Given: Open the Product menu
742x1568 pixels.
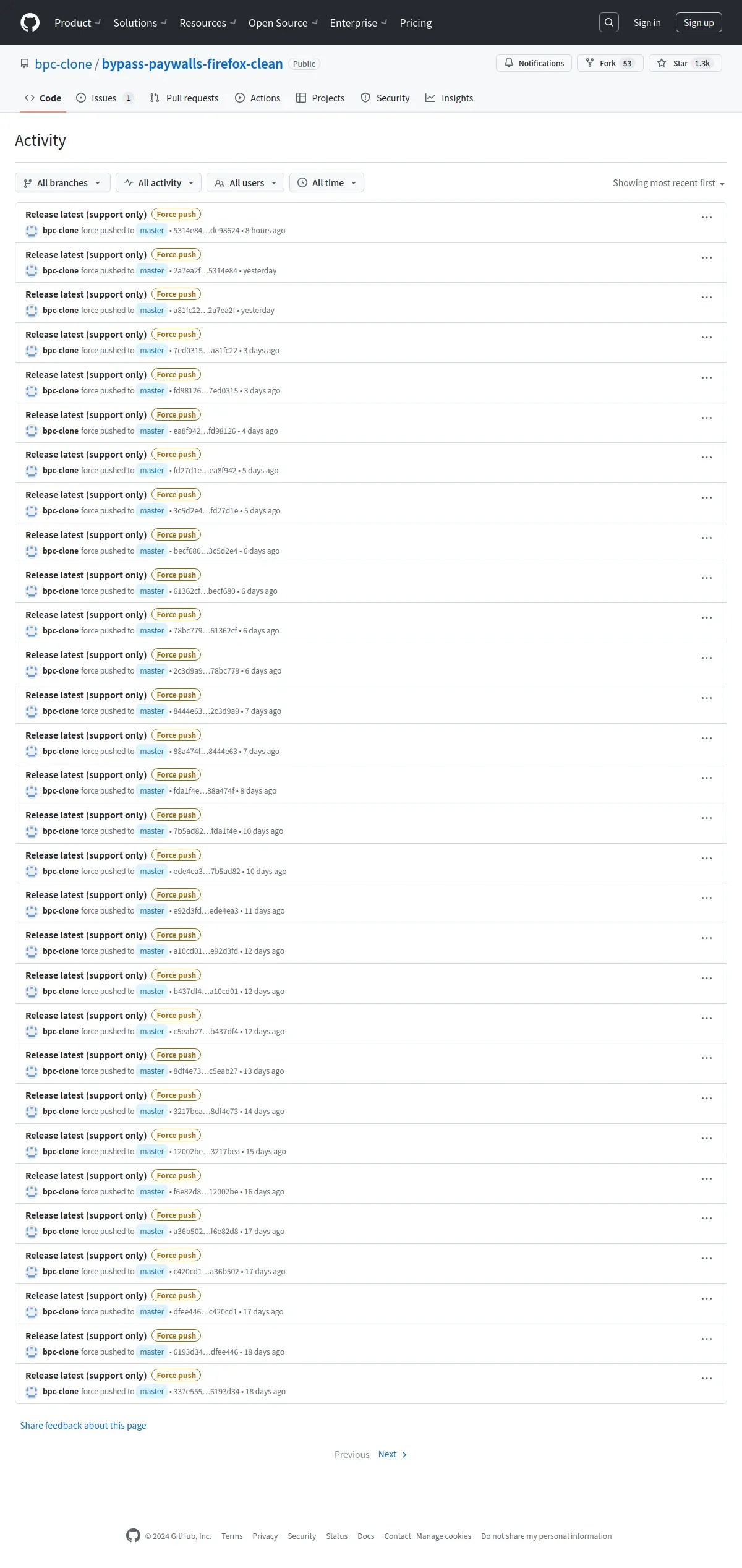Looking at the screenshot, I should [77, 23].
